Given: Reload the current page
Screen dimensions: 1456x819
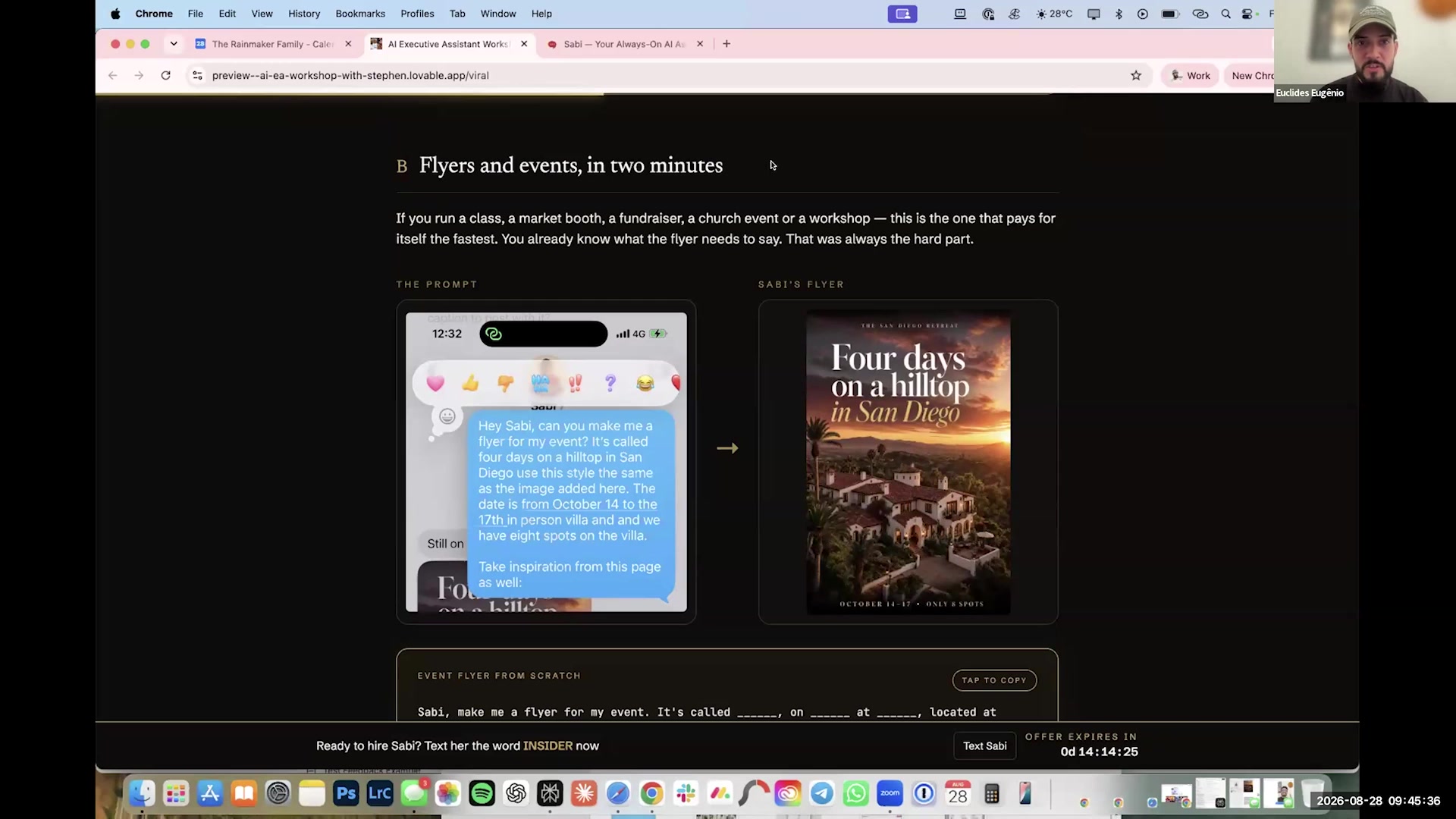Looking at the screenshot, I should click(165, 75).
